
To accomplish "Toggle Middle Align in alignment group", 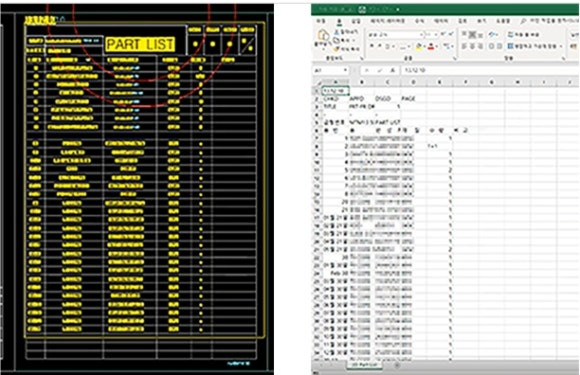I will coord(472,34).
